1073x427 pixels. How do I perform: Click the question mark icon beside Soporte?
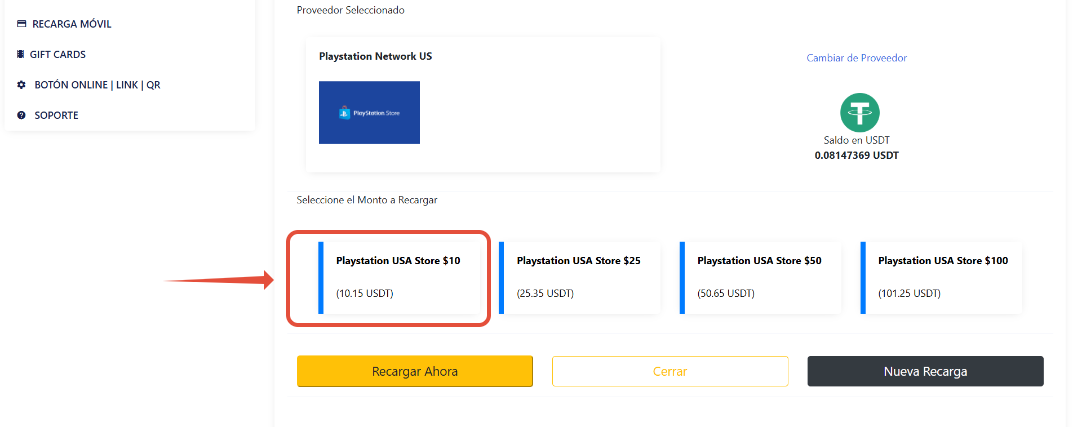21,115
